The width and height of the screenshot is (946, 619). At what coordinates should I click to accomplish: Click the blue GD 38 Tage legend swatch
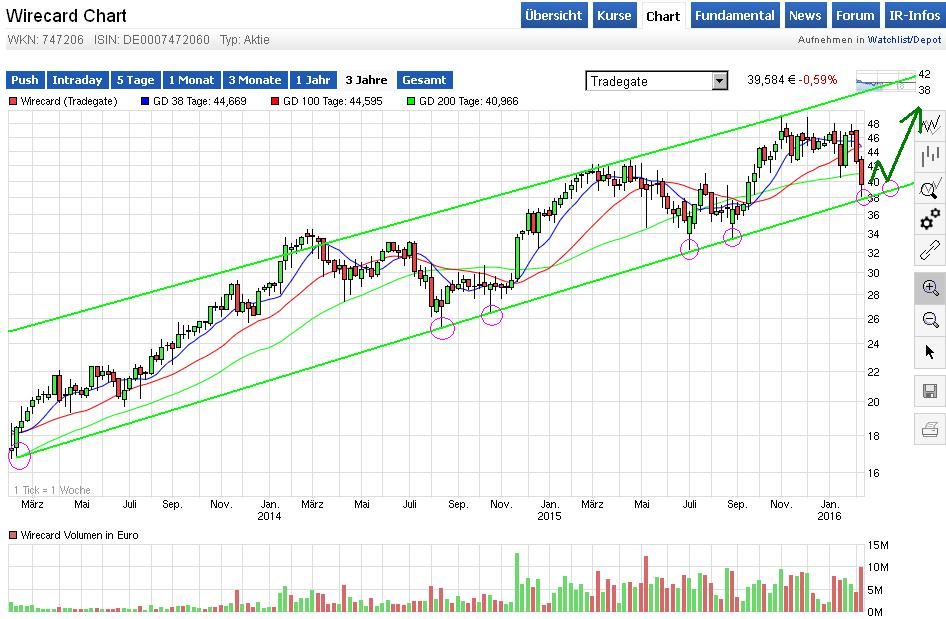[x=145, y=101]
